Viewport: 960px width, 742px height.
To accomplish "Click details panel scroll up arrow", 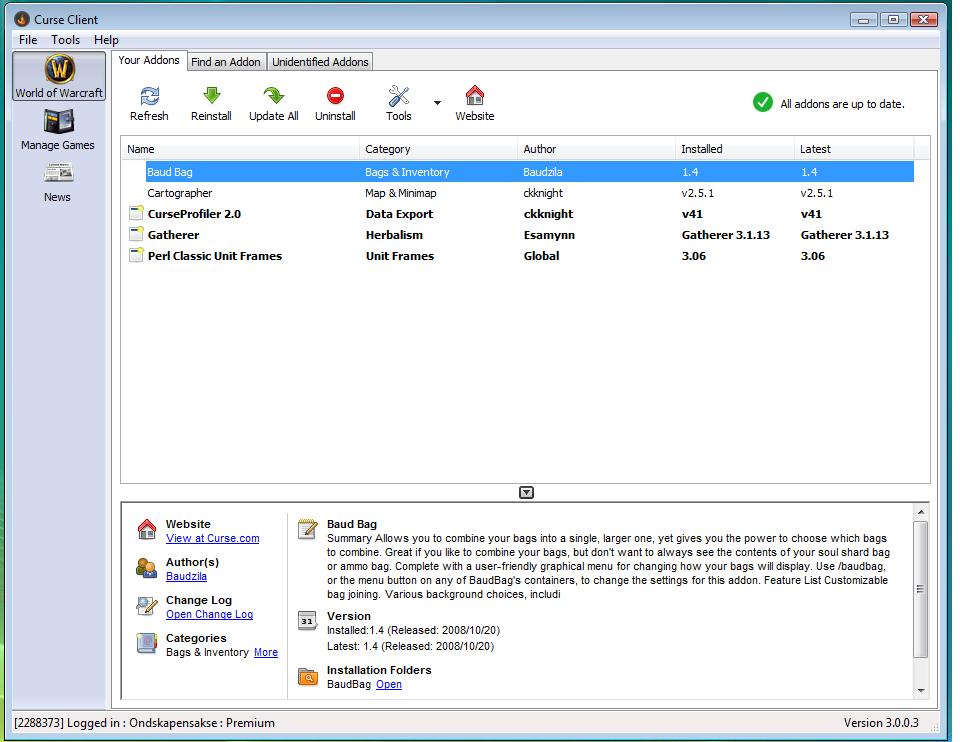I will tap(921, 512).
